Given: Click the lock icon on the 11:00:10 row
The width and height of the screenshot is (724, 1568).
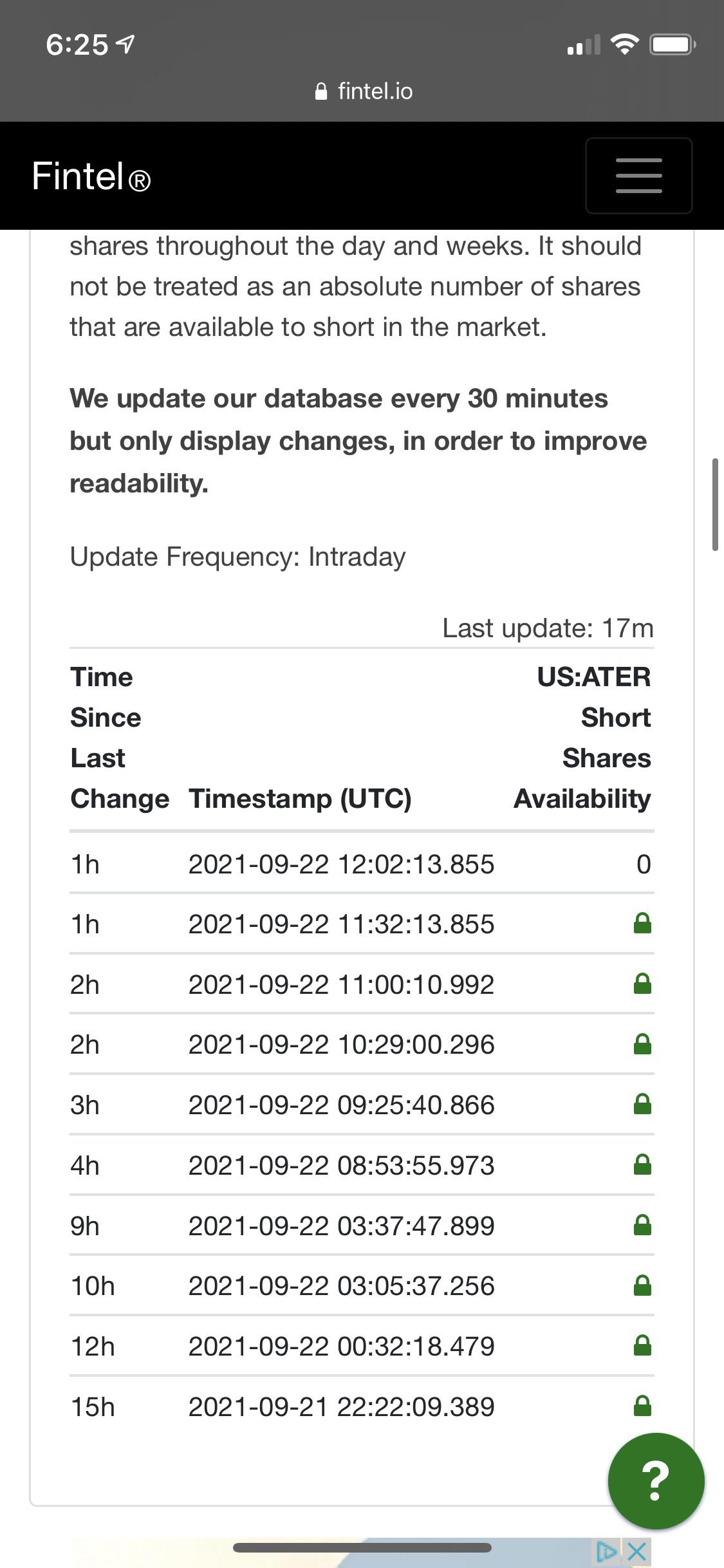Looking at the screenshot, I should [x=642, y=984].
